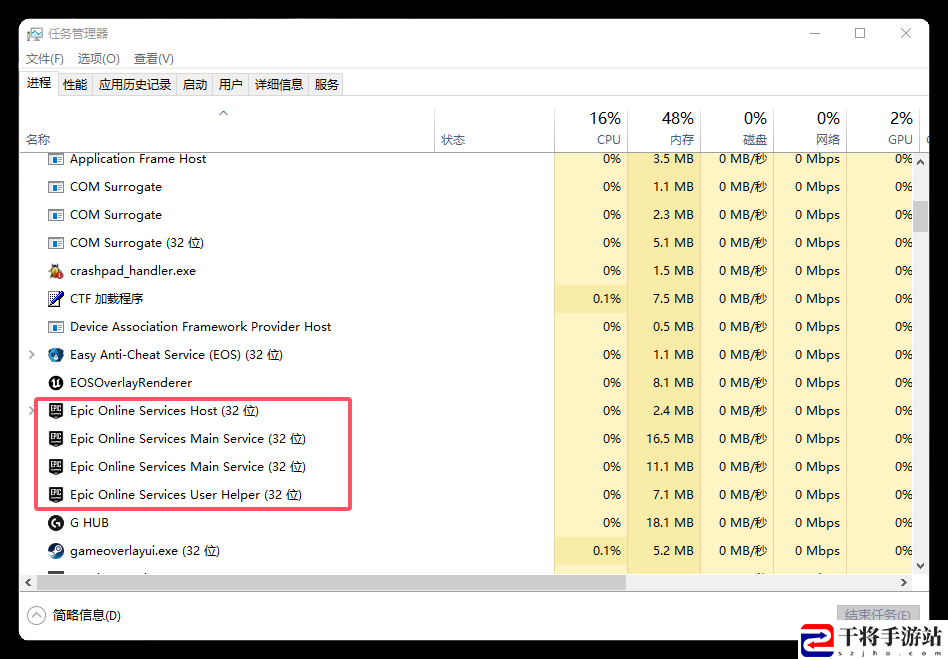The image size is (948, 659).
Task: Switch to the 启动 tab
Action: point(195,85)
